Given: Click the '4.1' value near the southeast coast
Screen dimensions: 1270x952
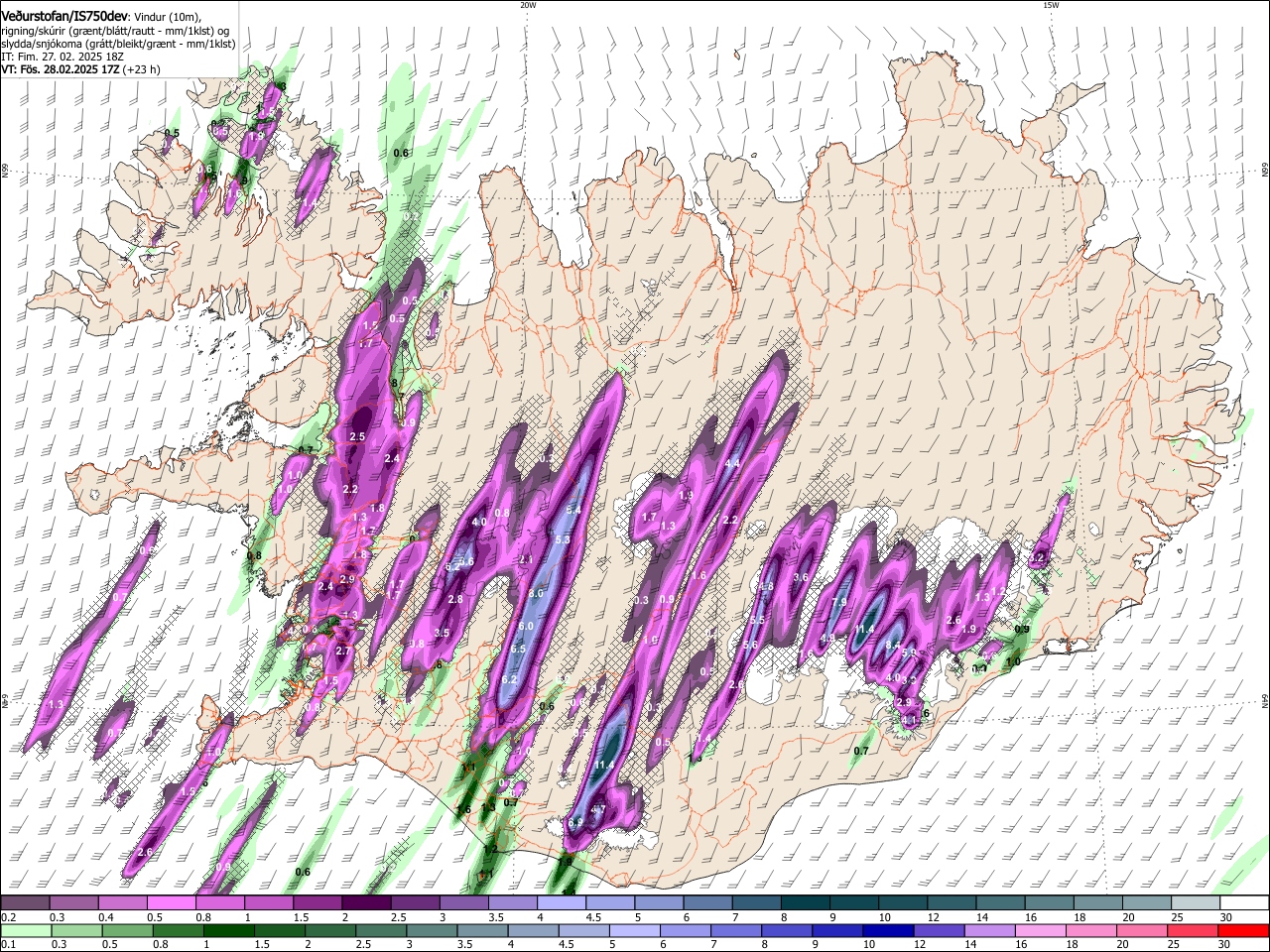Looking at the screenshot, I should [x=910, y=720].
